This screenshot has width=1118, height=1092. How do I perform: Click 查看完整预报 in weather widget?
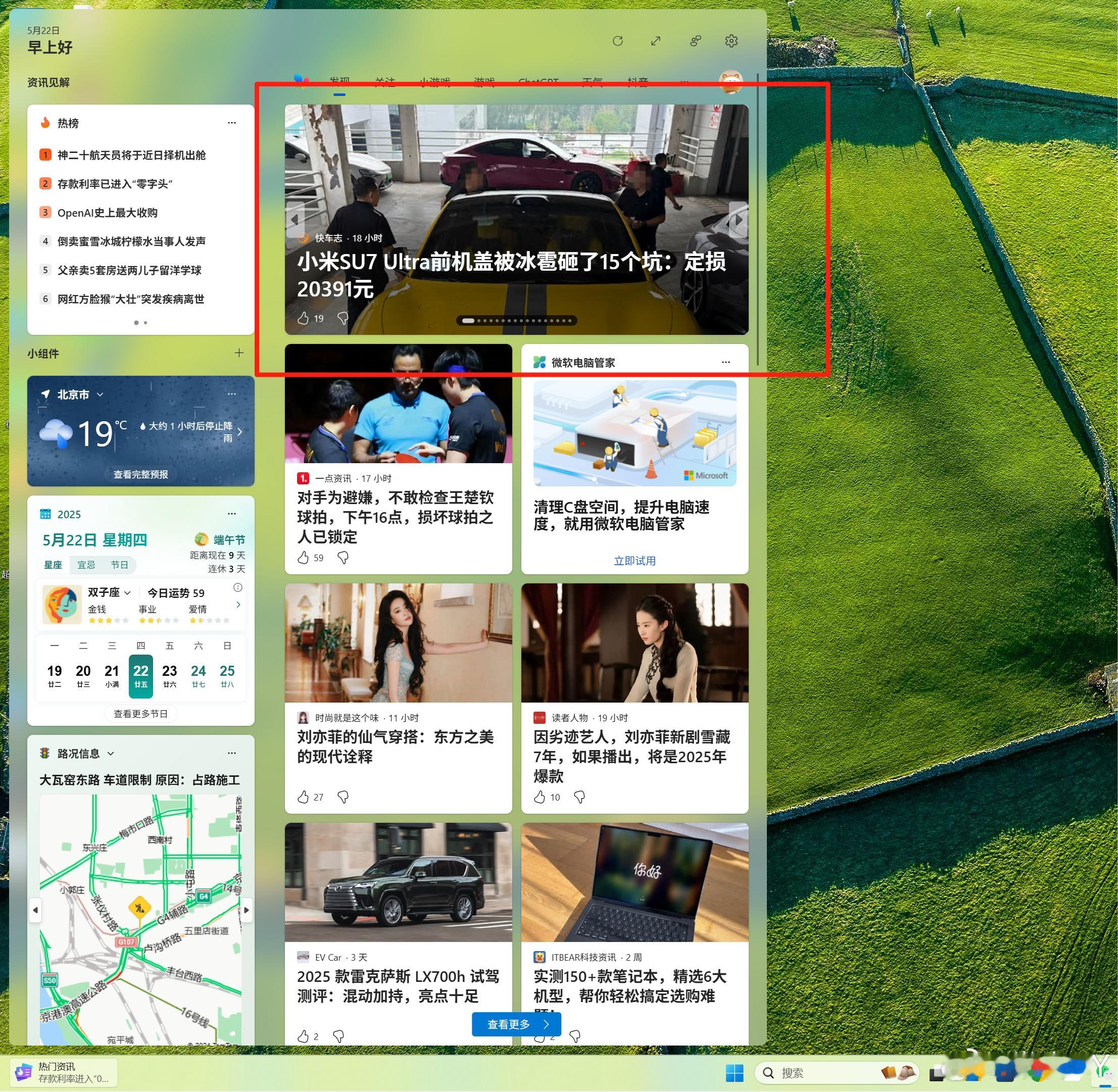click(x=140, y=474)
